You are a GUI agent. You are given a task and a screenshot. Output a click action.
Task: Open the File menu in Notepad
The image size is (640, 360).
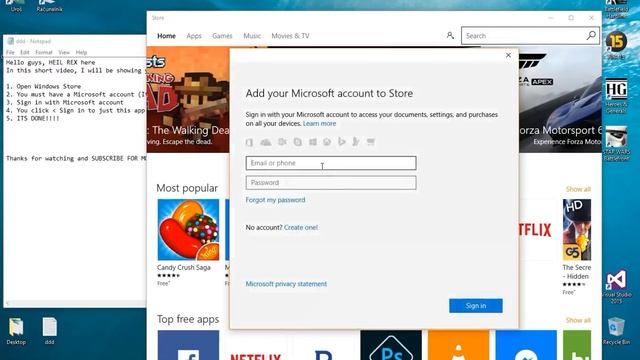[x=10, y=52]
